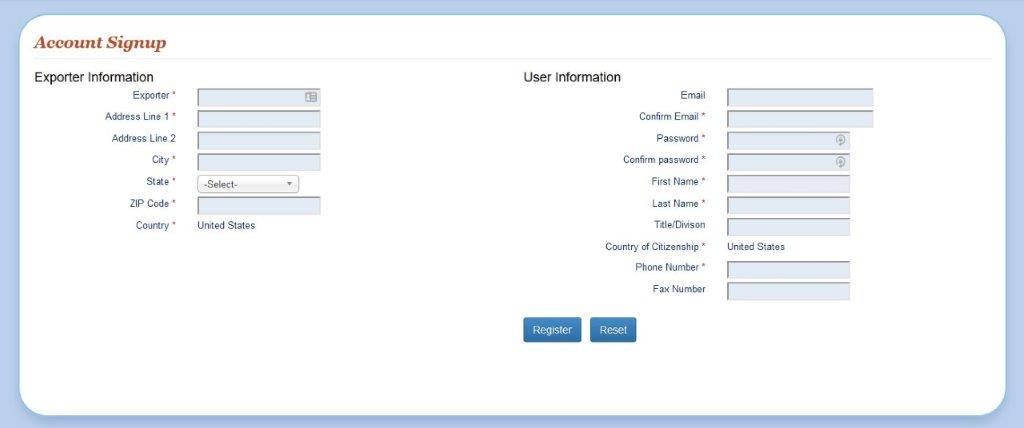Click the Phone Number label

pos(670,267)
